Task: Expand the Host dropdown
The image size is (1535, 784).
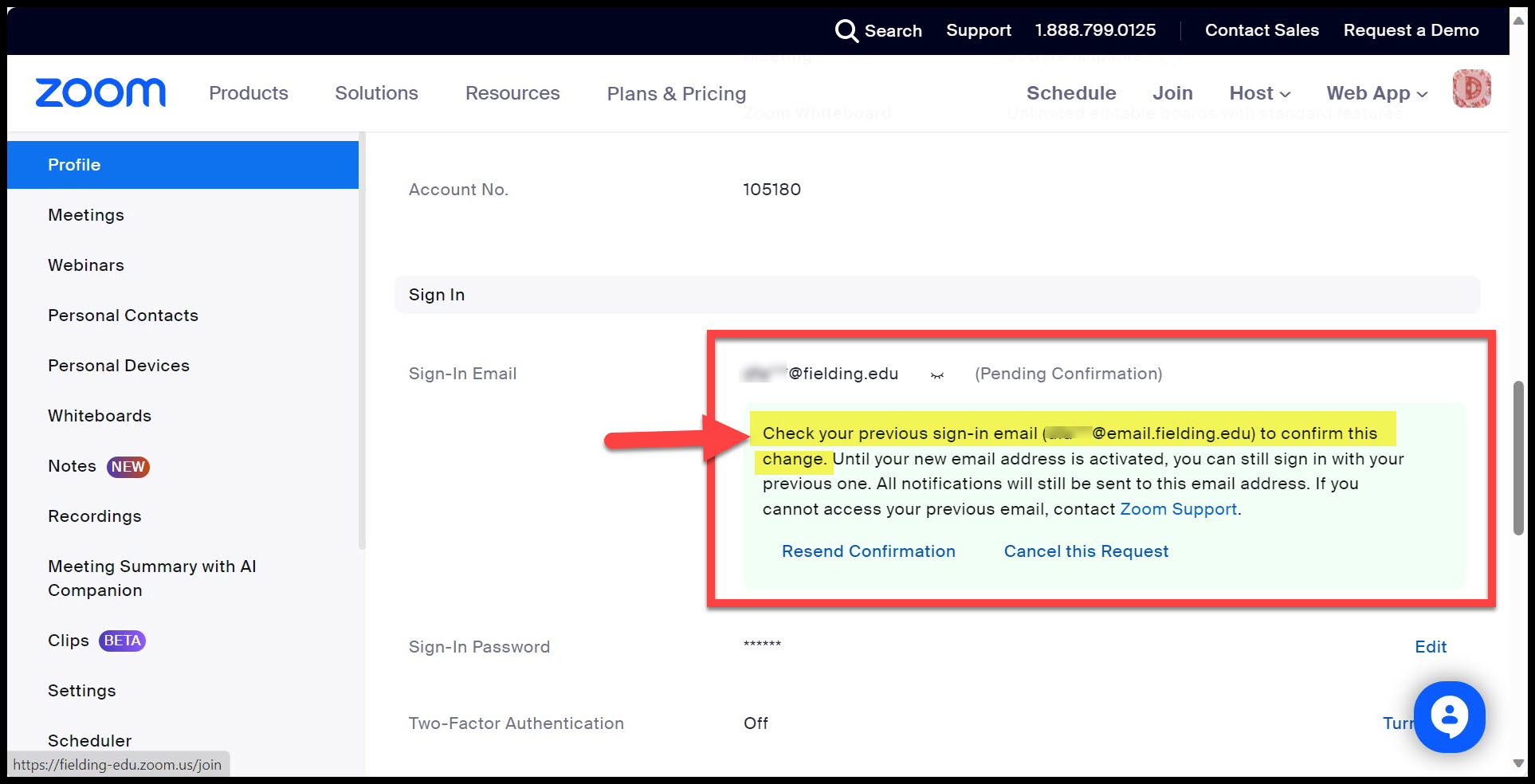Action: coord(1259,93)
